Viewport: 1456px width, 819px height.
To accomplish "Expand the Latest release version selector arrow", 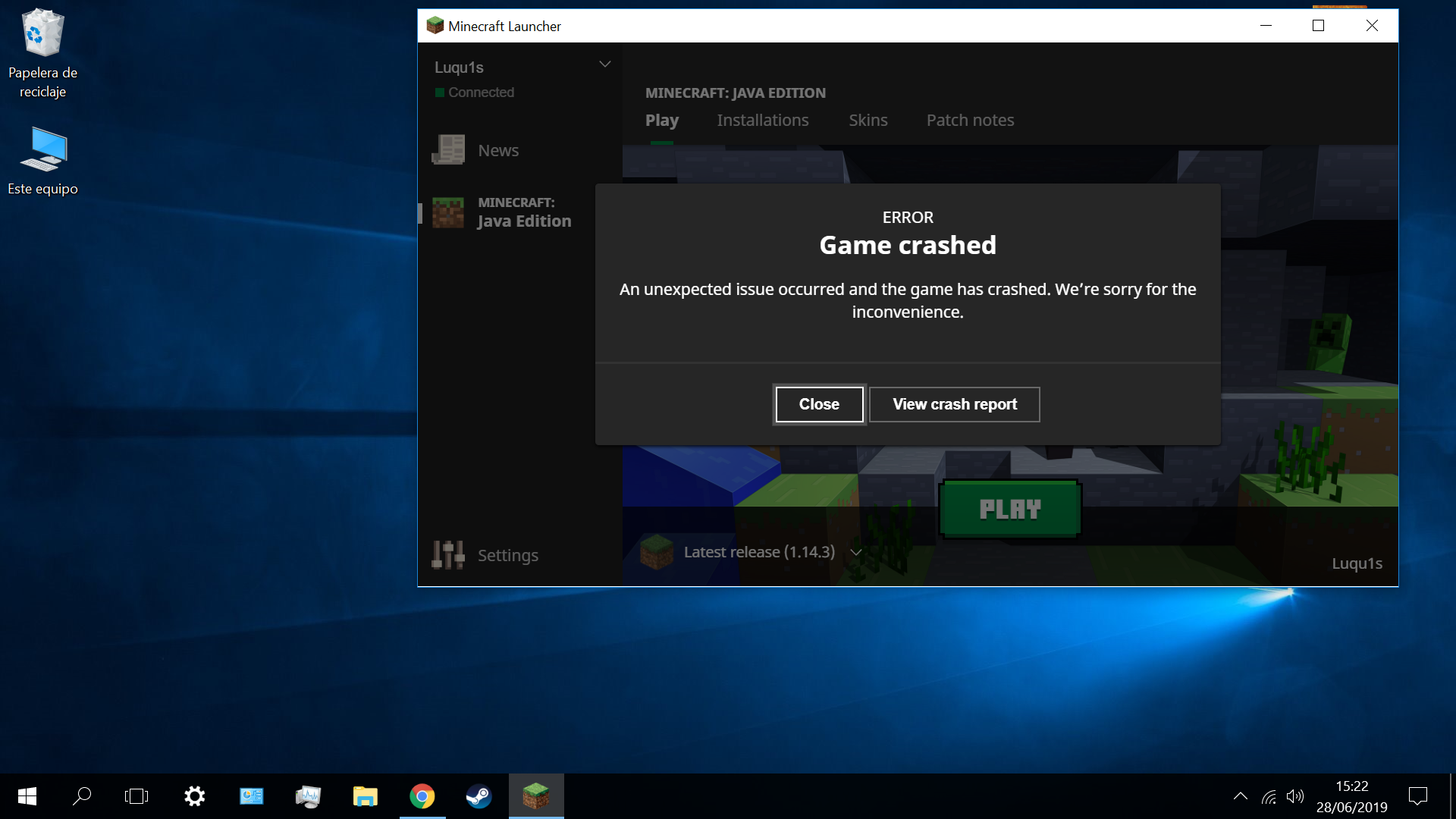I will click(856, 552).
